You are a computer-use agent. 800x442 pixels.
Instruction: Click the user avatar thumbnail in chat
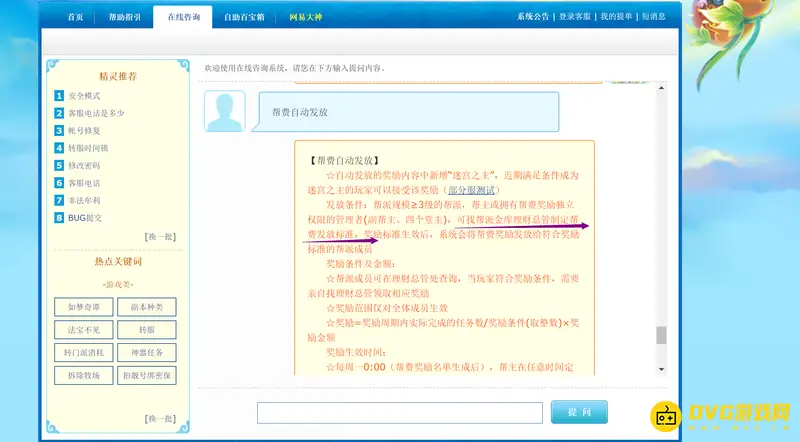pyautogui.click(x=225, y=111)
